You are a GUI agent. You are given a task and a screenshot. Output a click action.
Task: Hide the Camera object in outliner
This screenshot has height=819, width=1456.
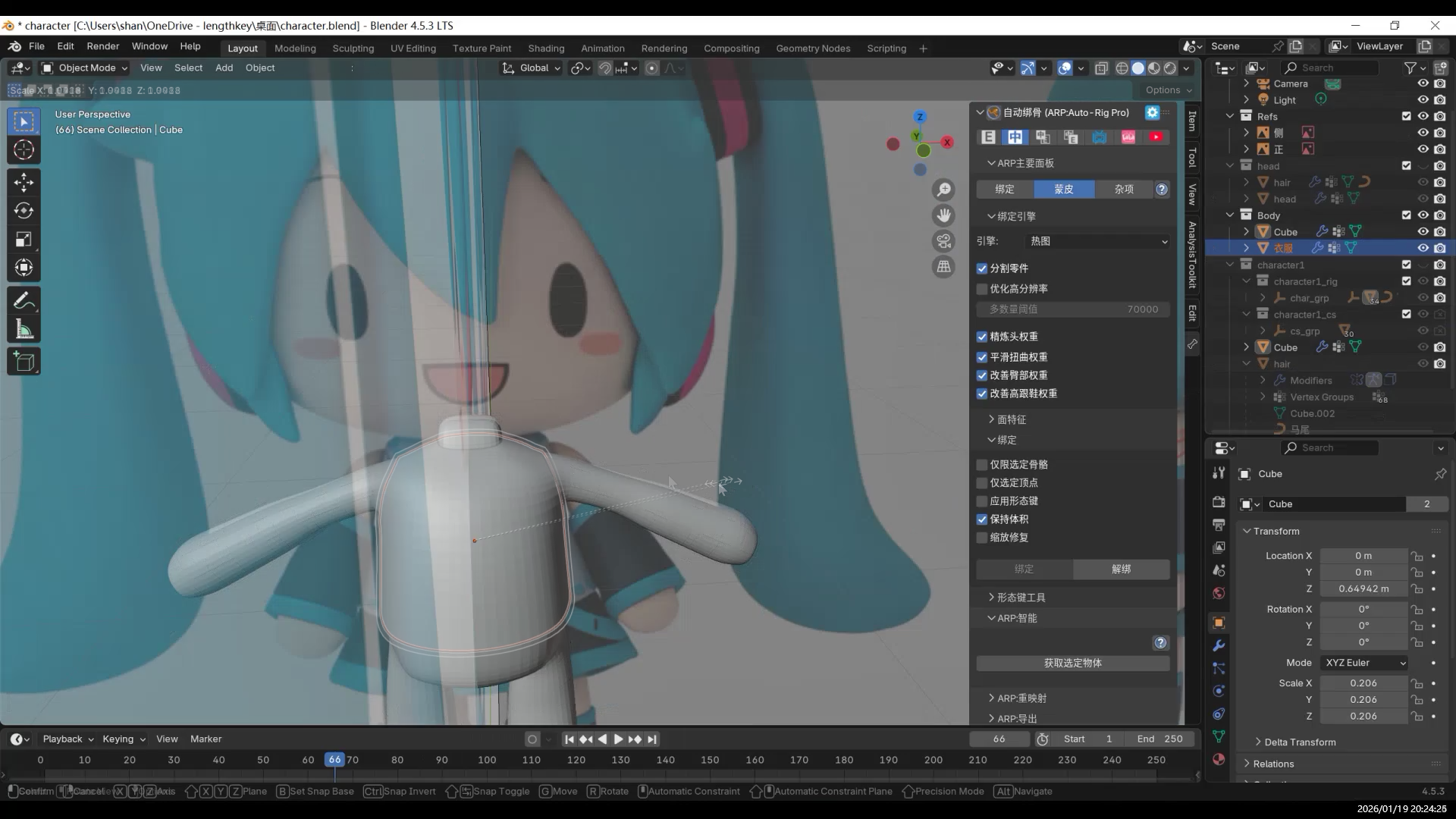click(x=1423, y=83)
